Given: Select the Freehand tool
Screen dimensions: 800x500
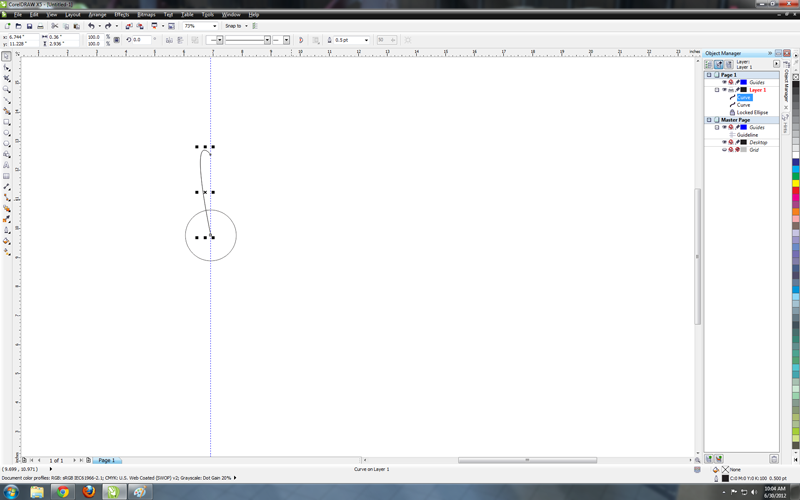Looking at the screenshot, I should point(6,100).
